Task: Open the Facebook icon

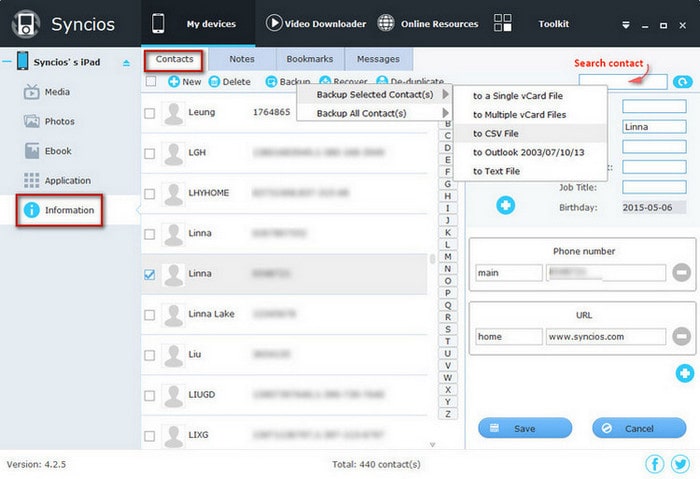Action: (x=654, y=464)
